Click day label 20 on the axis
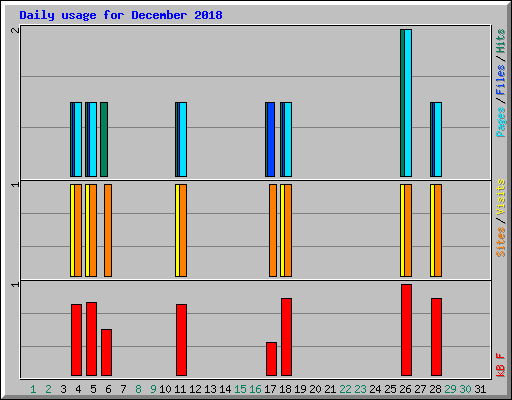This screenshot has width=512, height=400. [x=315, y=389]
